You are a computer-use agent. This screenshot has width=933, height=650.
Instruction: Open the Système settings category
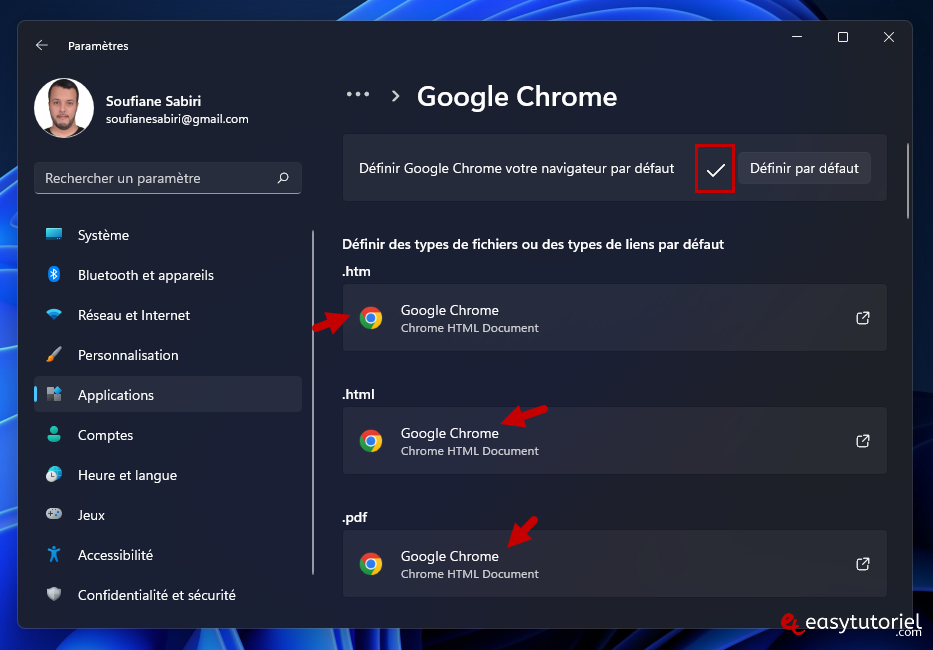[x=168, y=235]
